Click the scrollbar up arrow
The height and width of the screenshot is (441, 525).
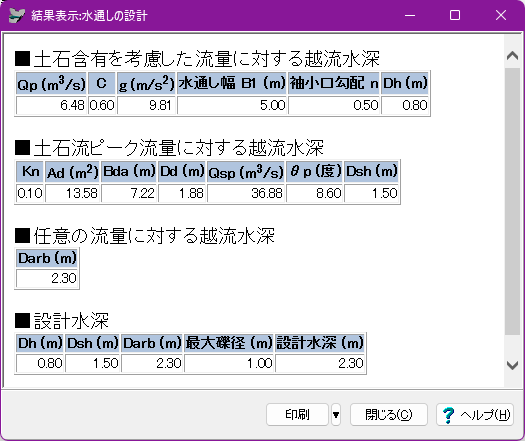[x=512, y=55]
